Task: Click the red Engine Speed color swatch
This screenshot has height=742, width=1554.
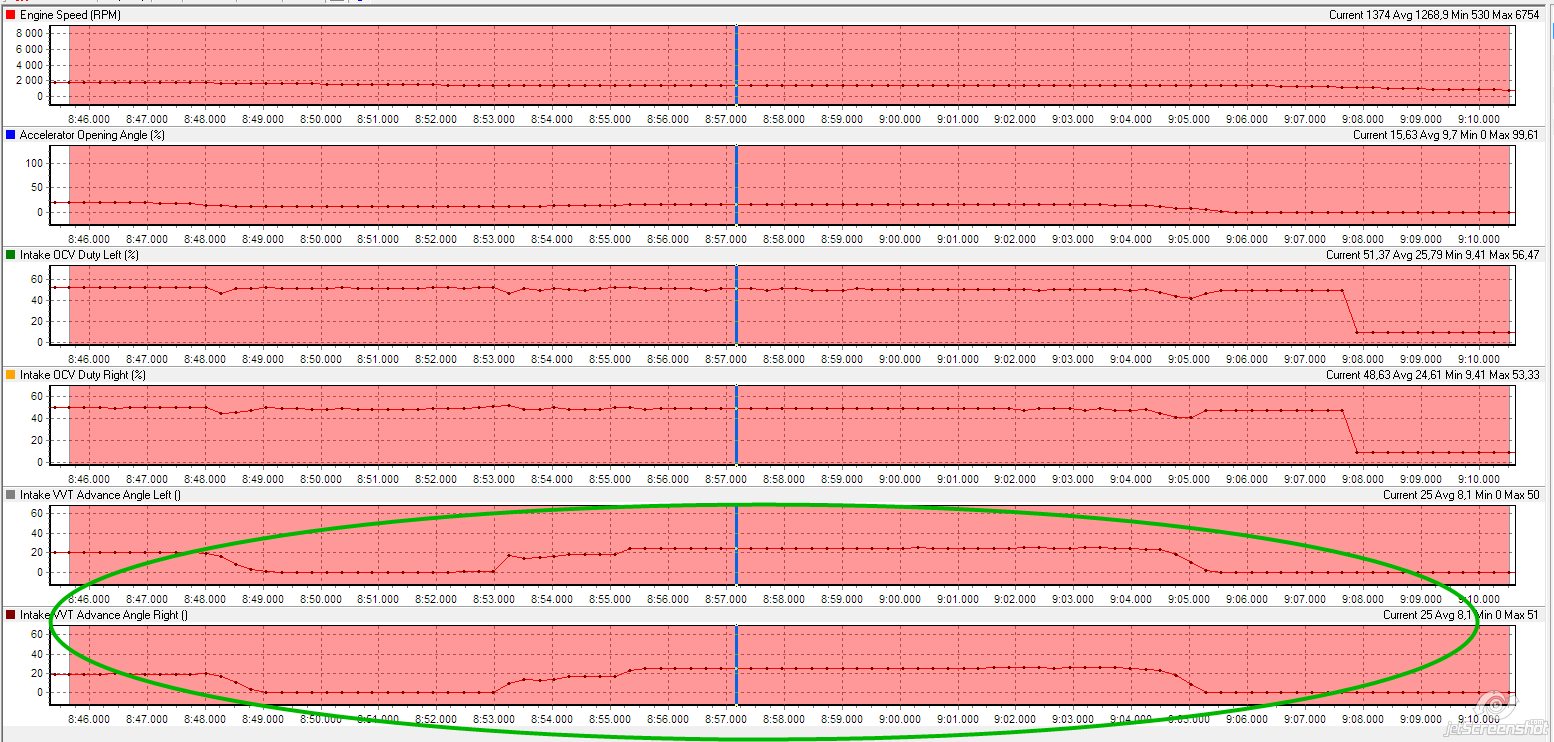Action: coord(10,15)
